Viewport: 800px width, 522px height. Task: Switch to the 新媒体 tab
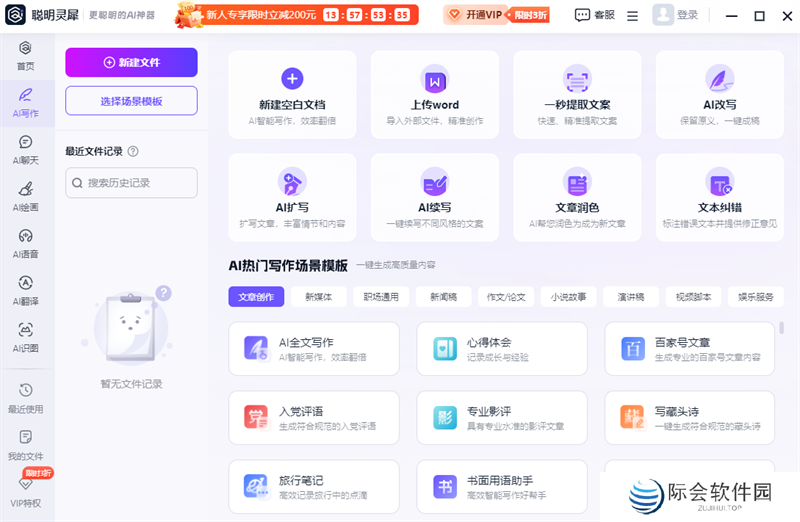pyautogui.click(x=318, y=296)
